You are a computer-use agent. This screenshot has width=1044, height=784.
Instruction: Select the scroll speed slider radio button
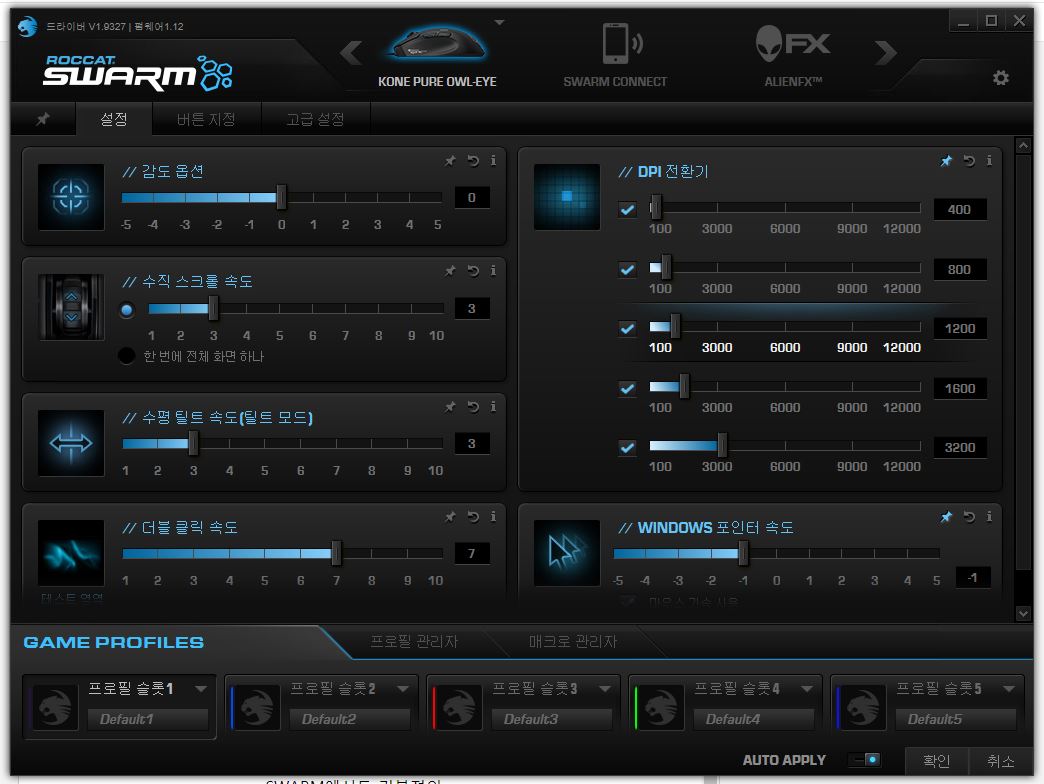tap(127, 310)
